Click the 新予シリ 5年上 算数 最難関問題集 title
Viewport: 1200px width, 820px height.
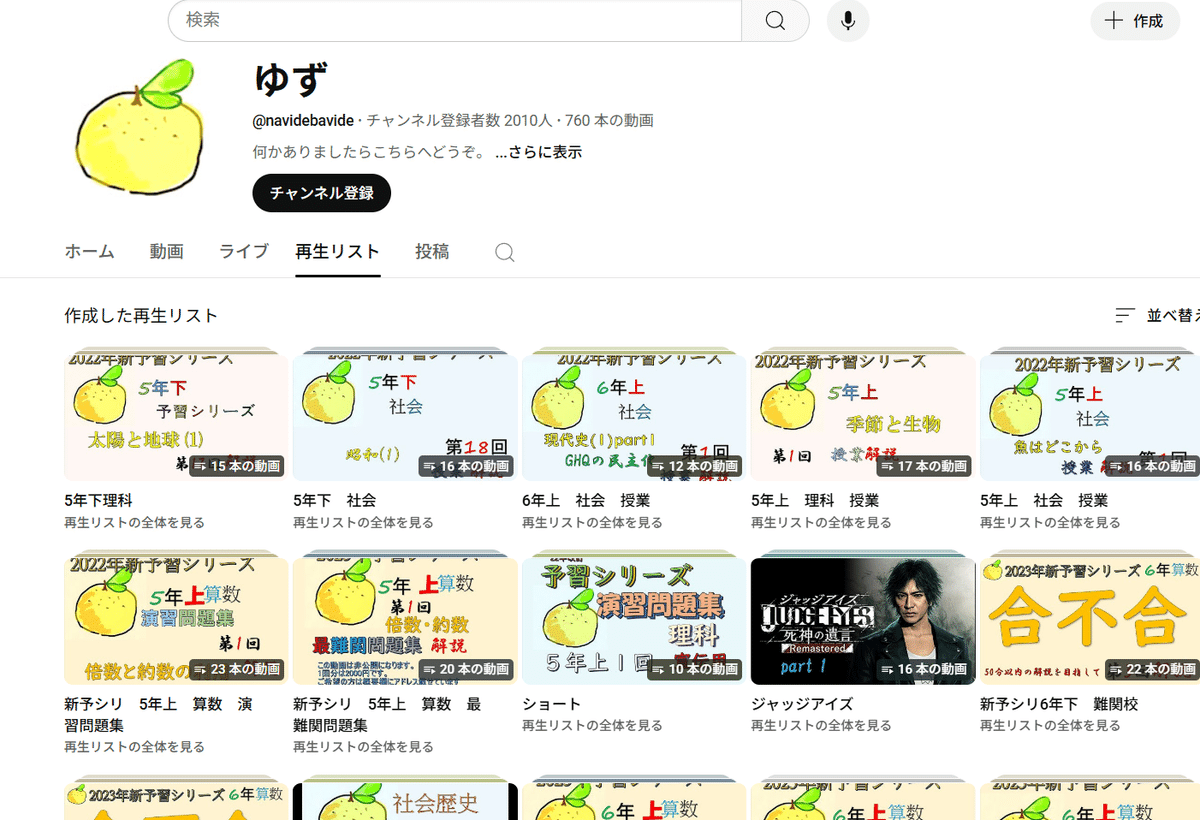pos(388,714)
